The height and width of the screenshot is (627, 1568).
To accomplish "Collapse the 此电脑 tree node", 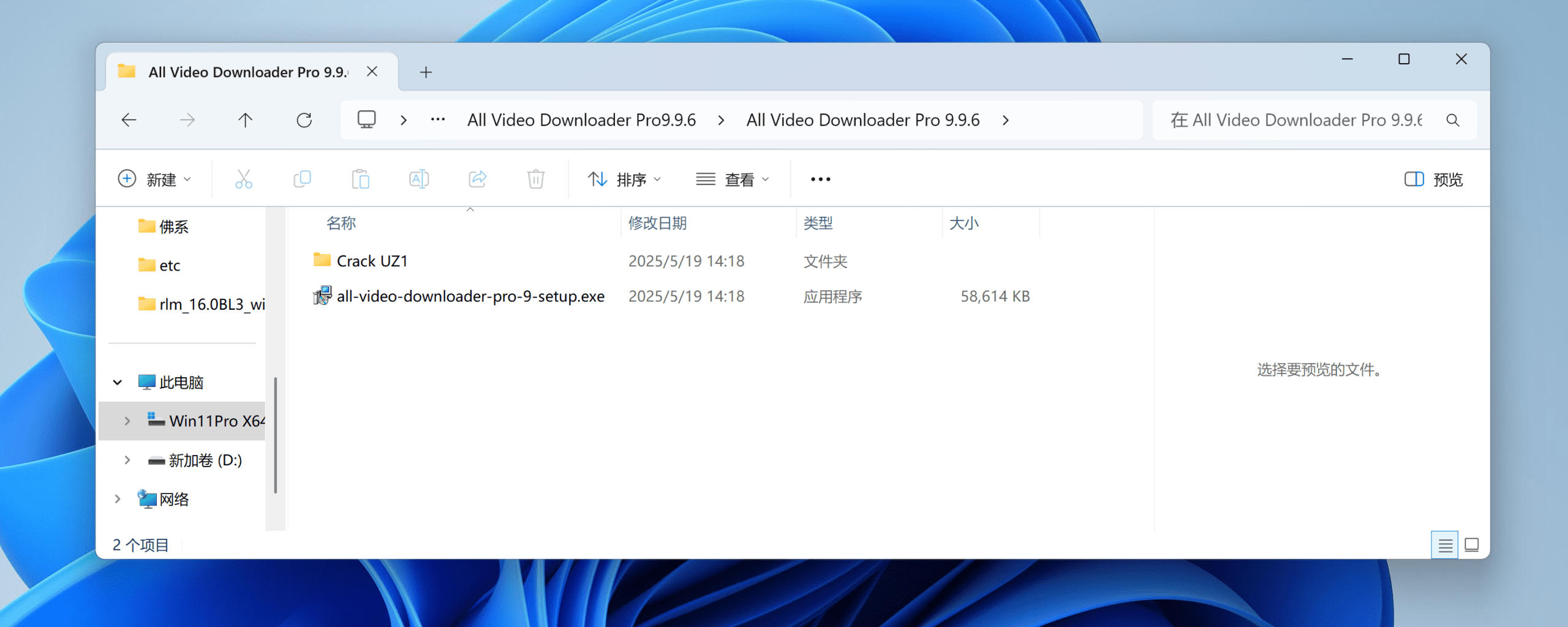I will click(x=118, y=383).
